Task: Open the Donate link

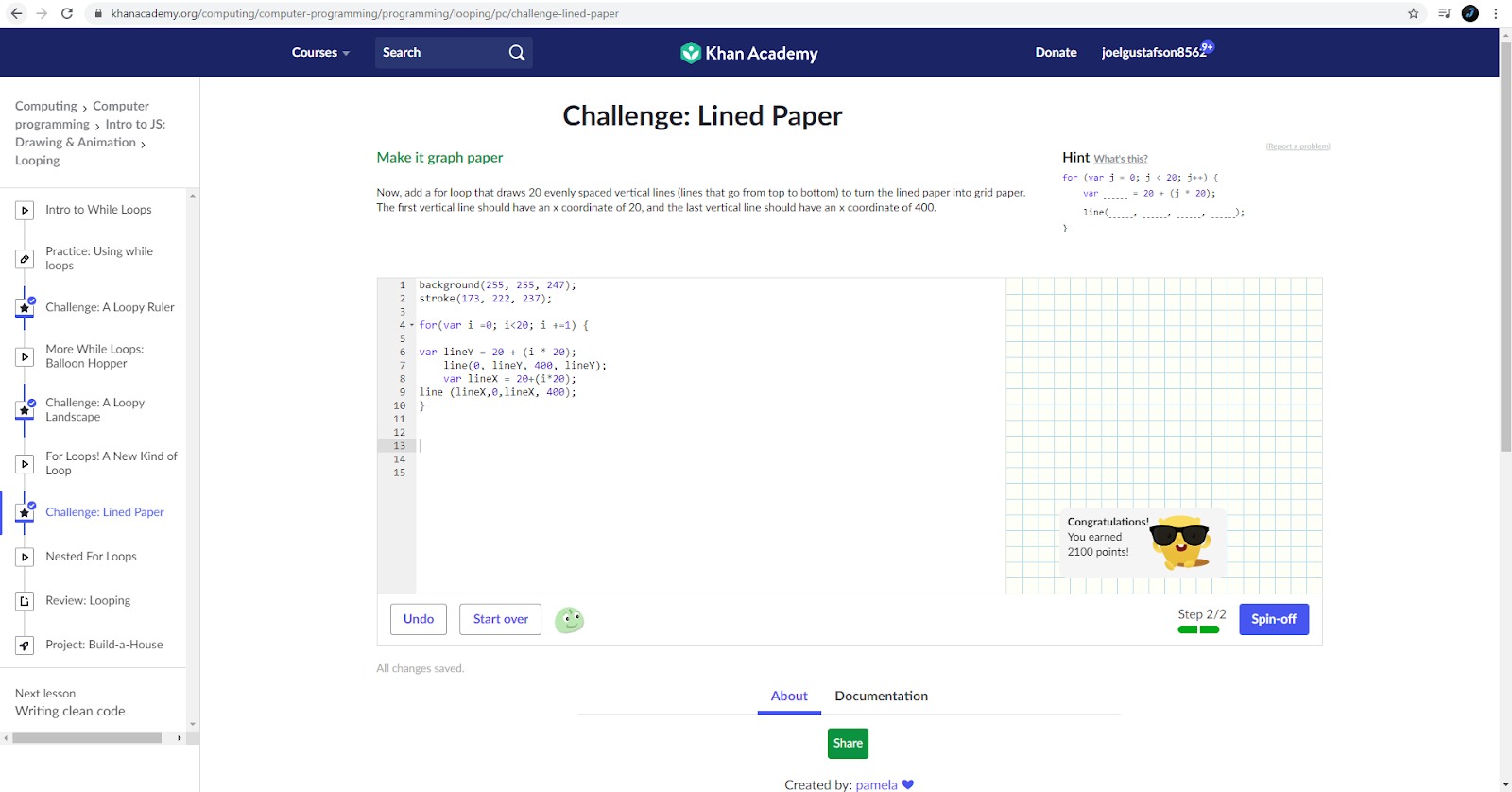Action: tap(1056, 53)
